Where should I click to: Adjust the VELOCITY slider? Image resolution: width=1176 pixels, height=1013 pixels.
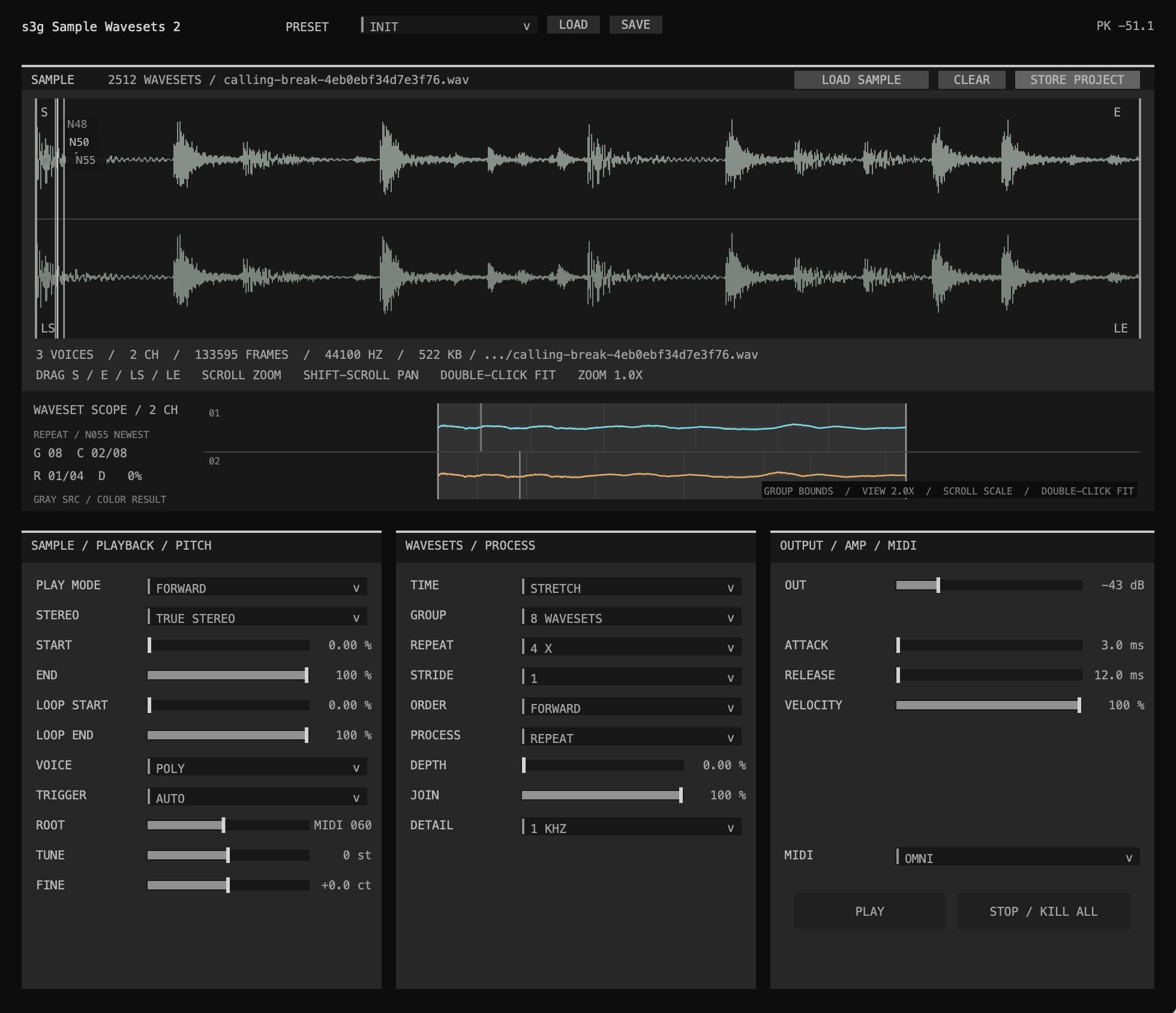coord(989,705)
